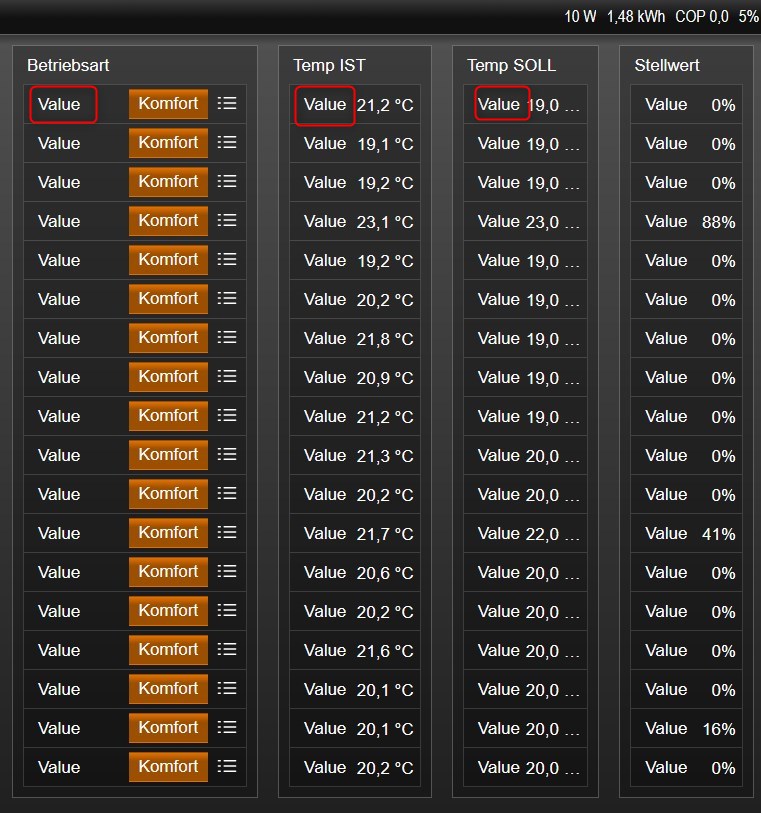The width and height of the screenshot is (761, 813).
Task: Click the list icon in the ninth Betriebsart row
Action: [x=227, y=415]
